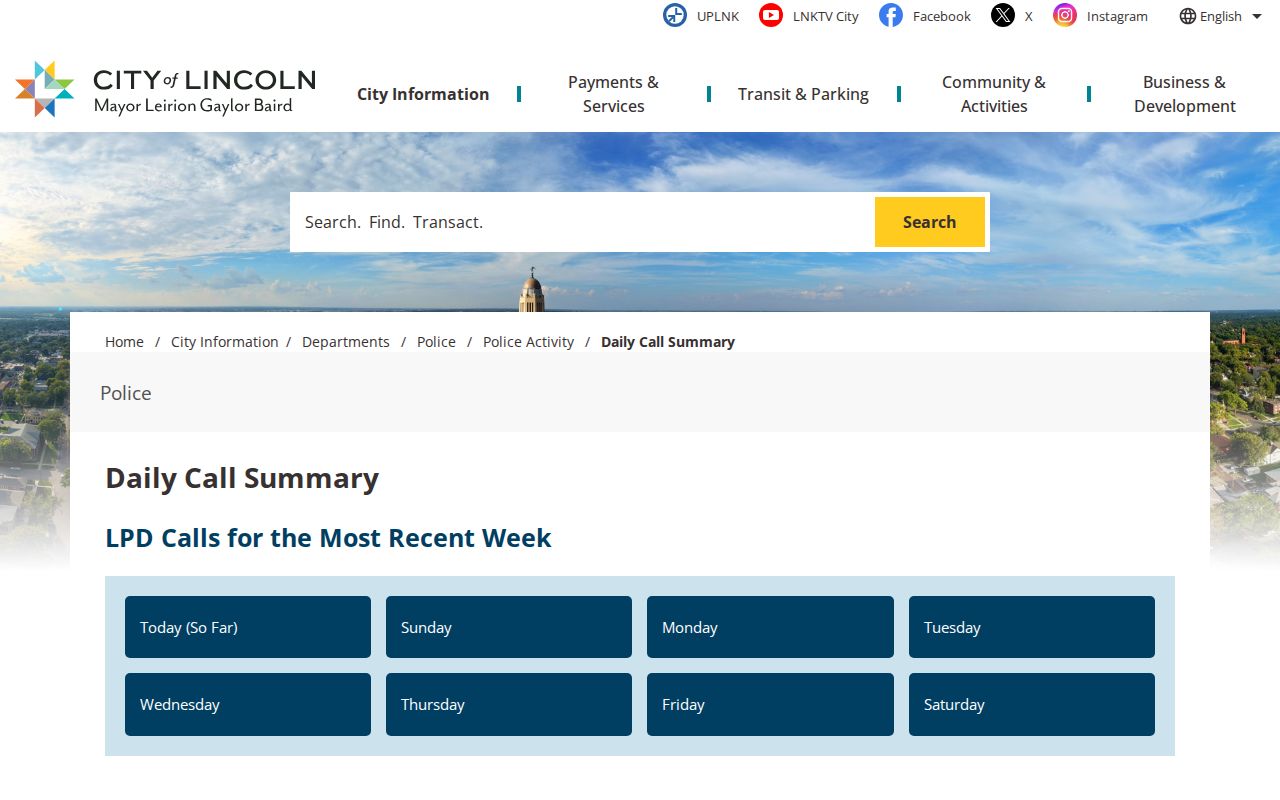Open the Business & Development menu
Image resolution: width=1280 pixels, height=800 pixels.
pyautogui.click(x=1184, y=94)
